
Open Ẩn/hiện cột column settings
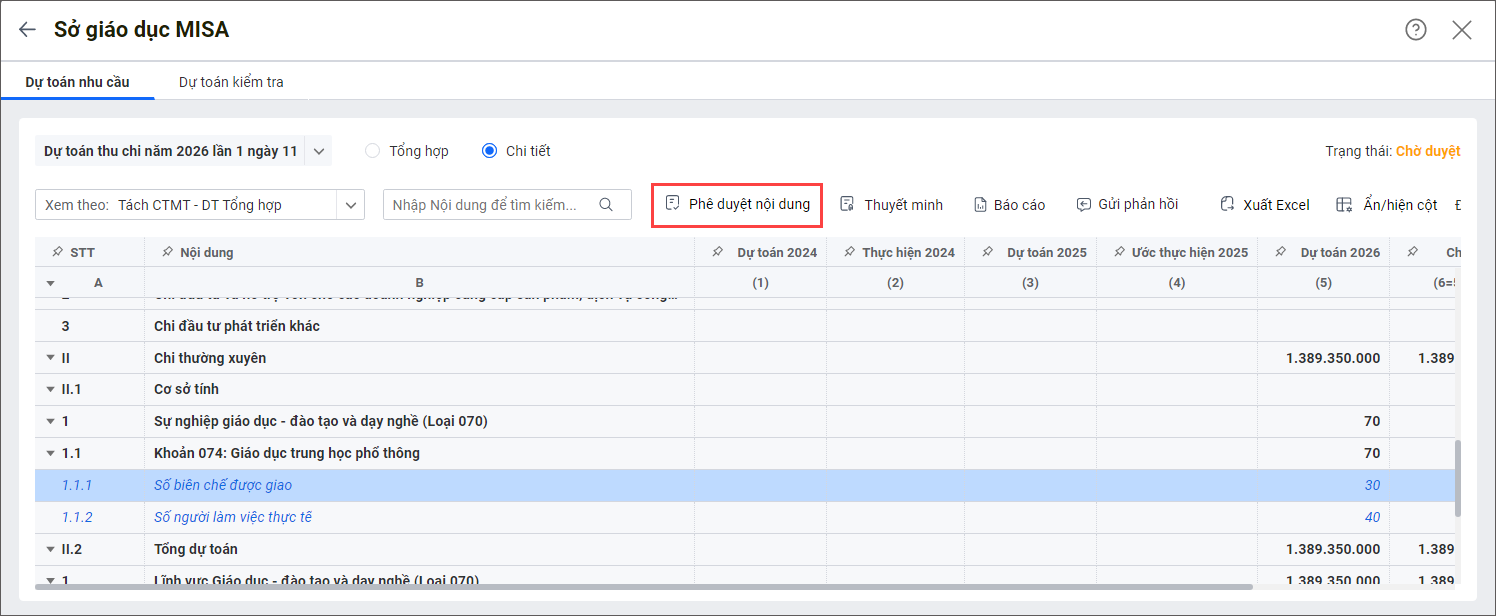coord(1344,205)
